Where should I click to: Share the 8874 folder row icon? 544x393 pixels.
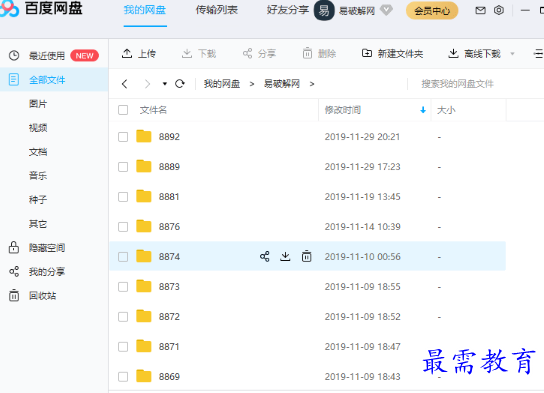(x=264, y=257)
